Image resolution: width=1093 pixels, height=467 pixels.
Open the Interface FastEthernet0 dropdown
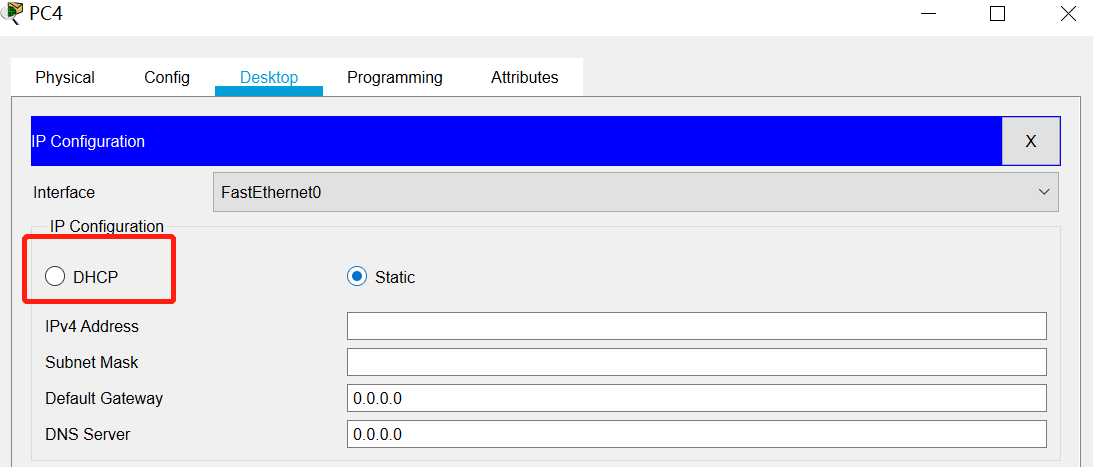pos(635,192)
